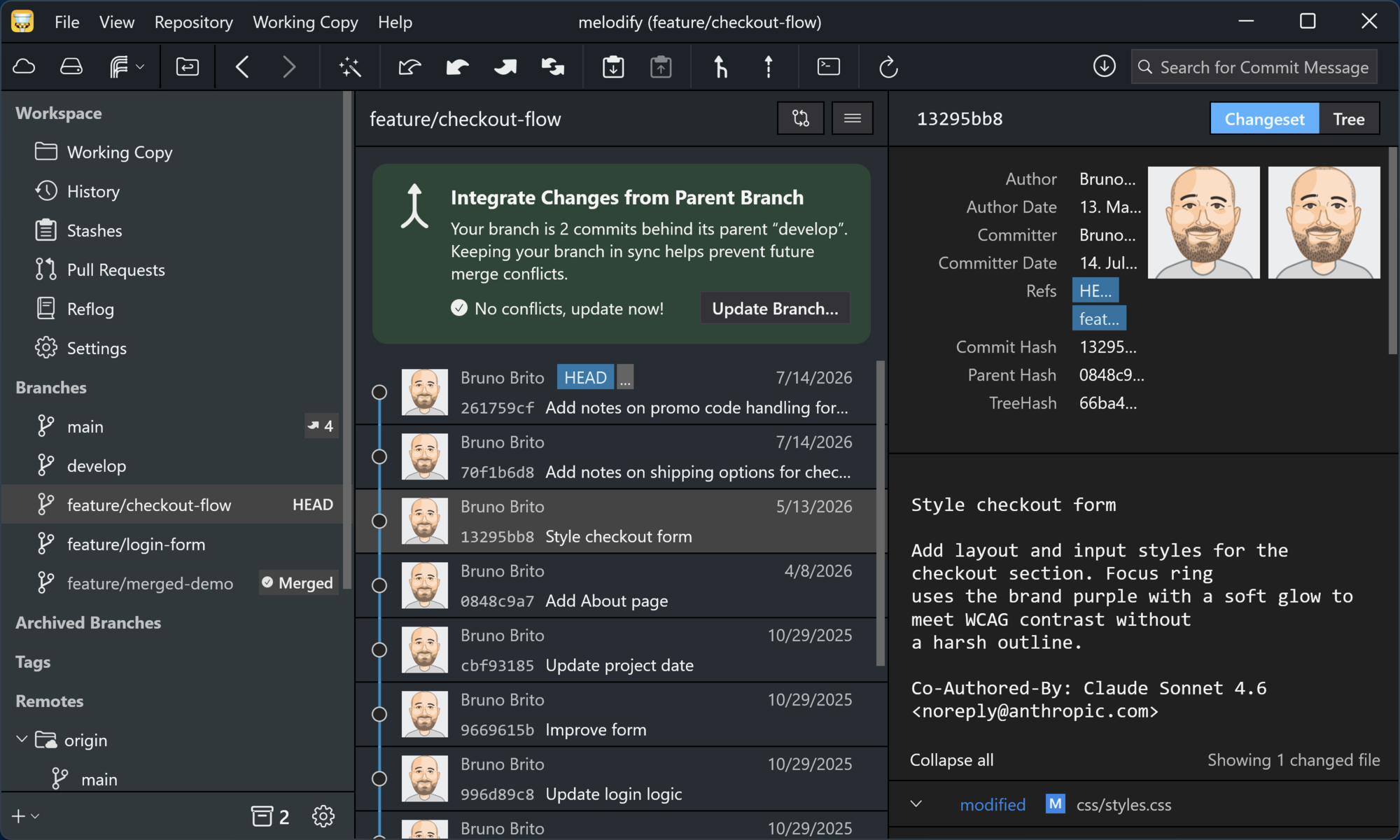Click the Refresh toolbar icon
Screen dimensions: 1400x840
[888, 66]
